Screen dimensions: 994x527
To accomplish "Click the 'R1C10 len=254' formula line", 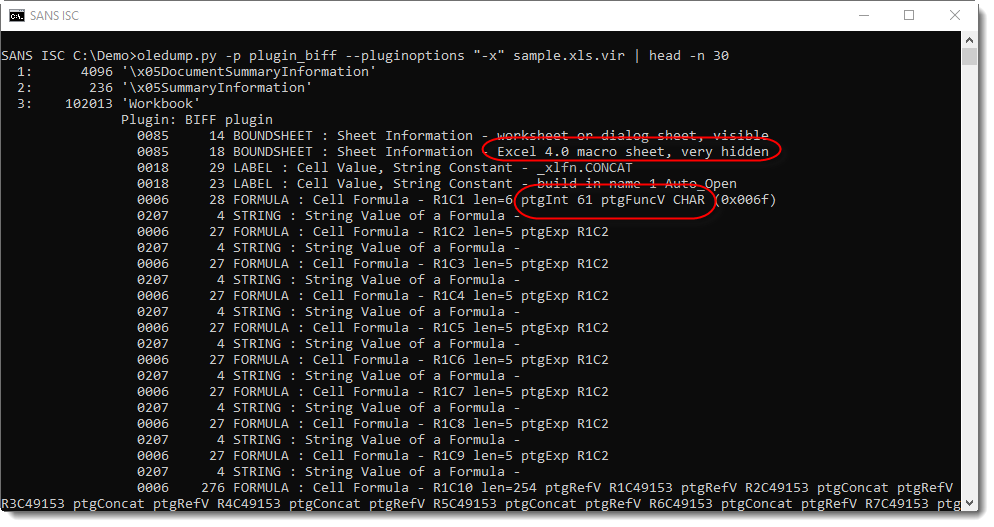I will tap(484, 488).
